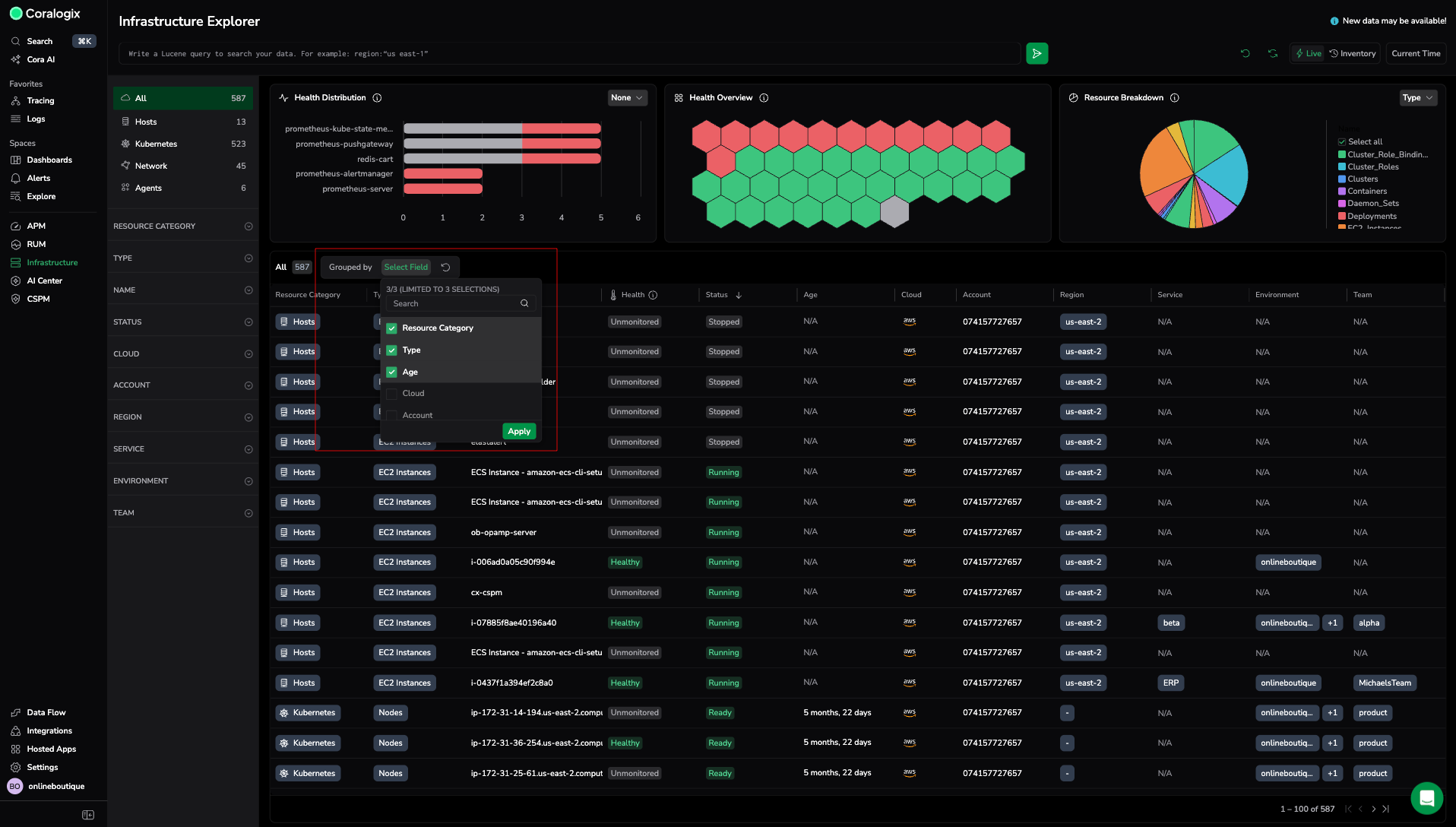Switch to the Inventory view
1456x827 pixels.
[x=1353, y=54]
